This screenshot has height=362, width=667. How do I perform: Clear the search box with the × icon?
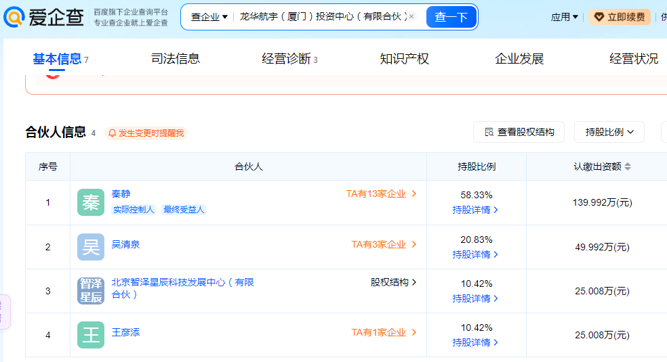(411, 17)
